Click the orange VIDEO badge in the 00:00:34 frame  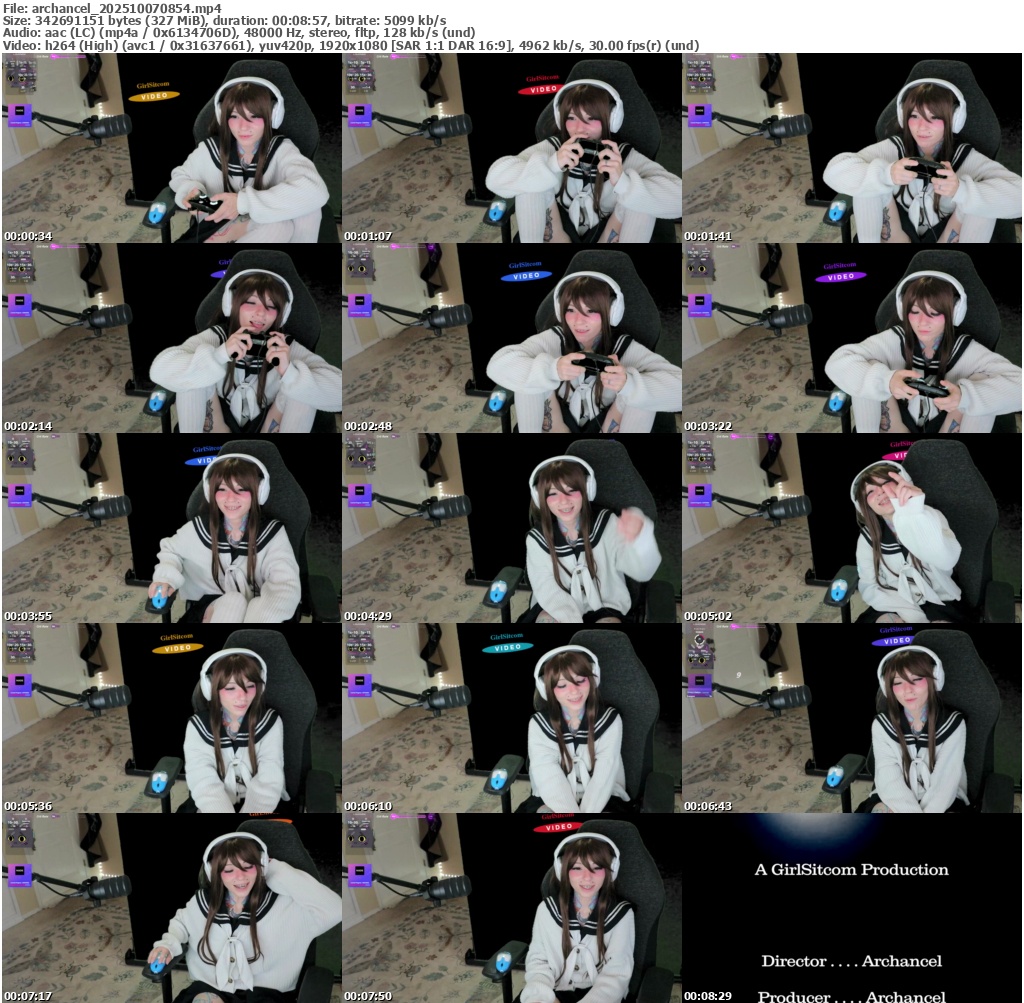pyautogui.click(x=153, y=96)
